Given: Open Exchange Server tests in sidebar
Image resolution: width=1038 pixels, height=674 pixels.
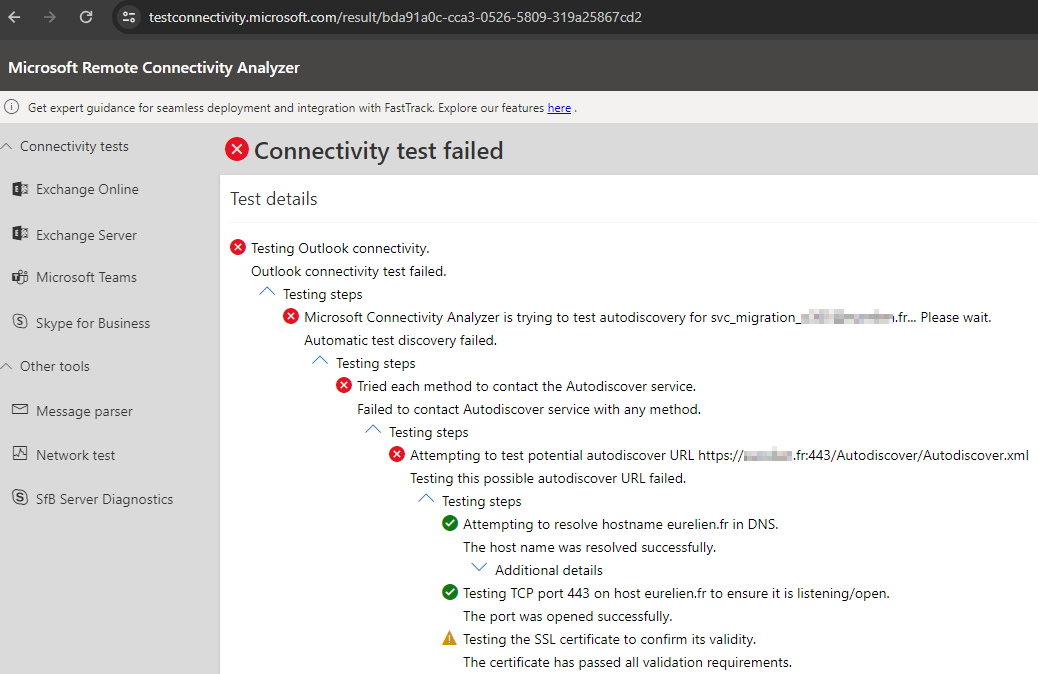Looking at the screenshot, I should (x=86, y=235).
